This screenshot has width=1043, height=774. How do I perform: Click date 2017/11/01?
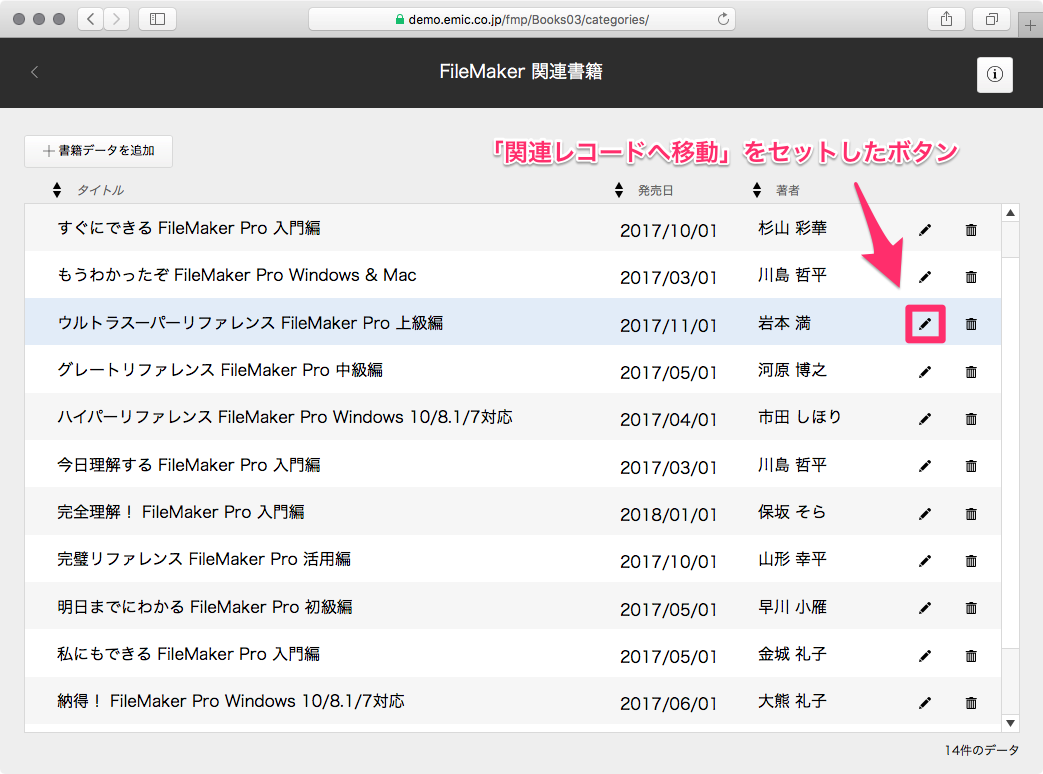tap(669, 326)
